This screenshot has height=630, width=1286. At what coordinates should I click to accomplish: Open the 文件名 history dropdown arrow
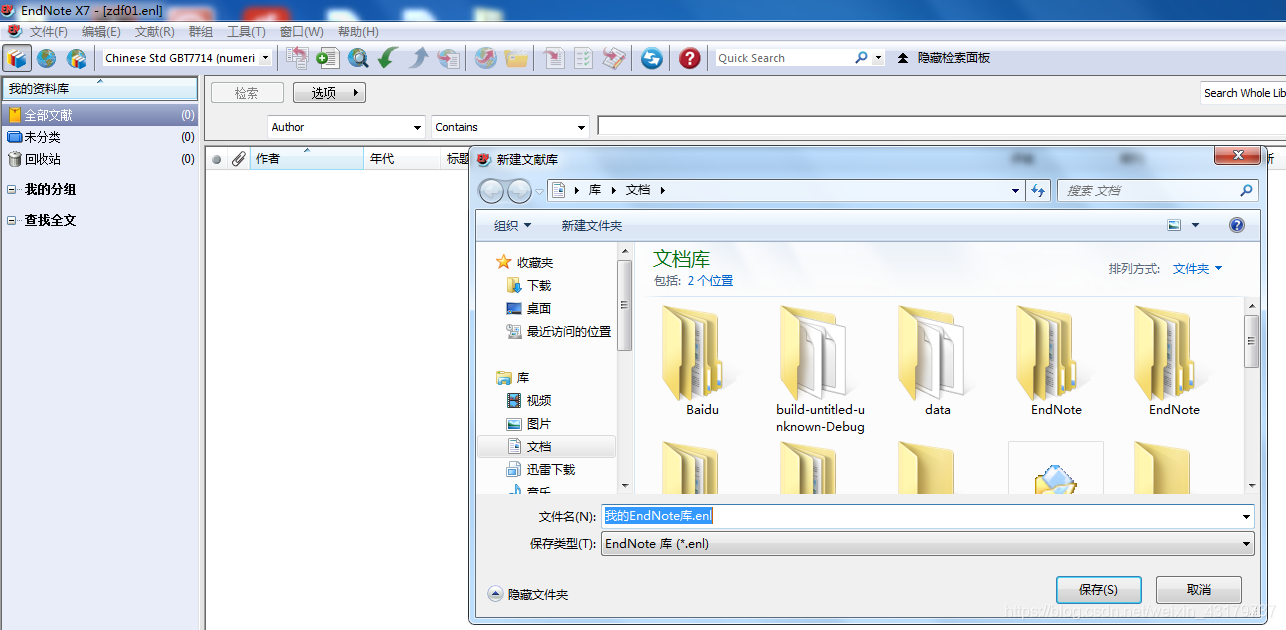pos(1246,517)
